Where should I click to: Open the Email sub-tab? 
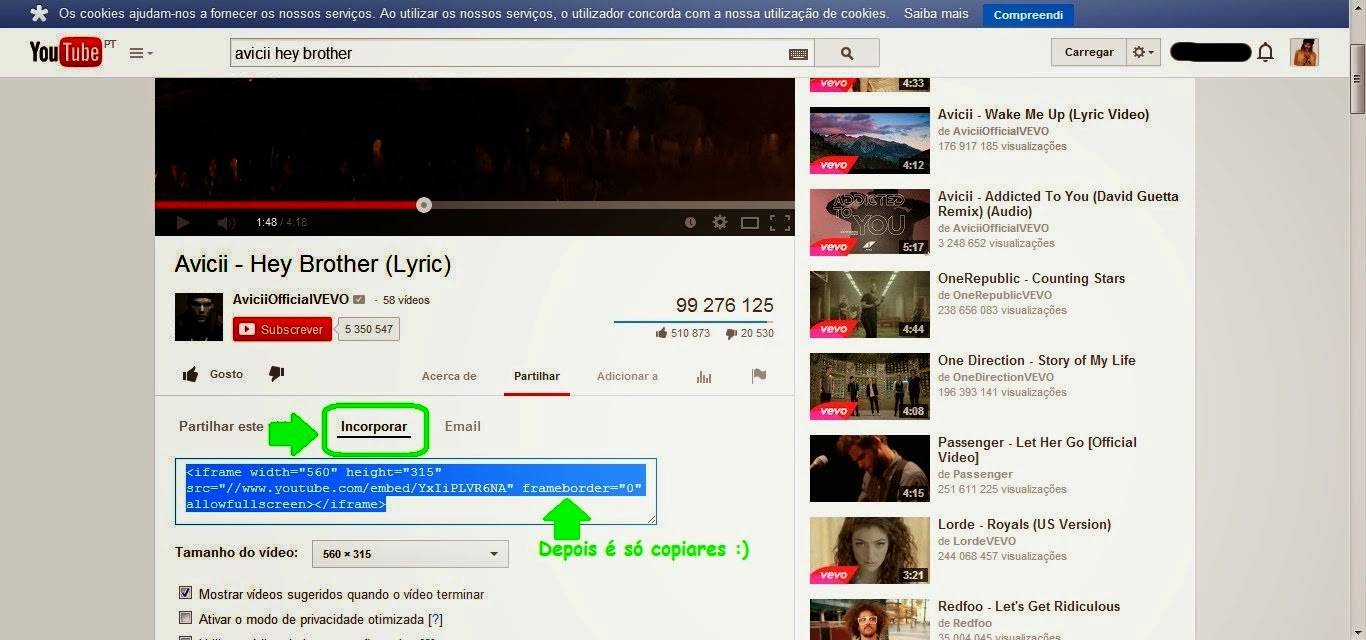[463, 426]
